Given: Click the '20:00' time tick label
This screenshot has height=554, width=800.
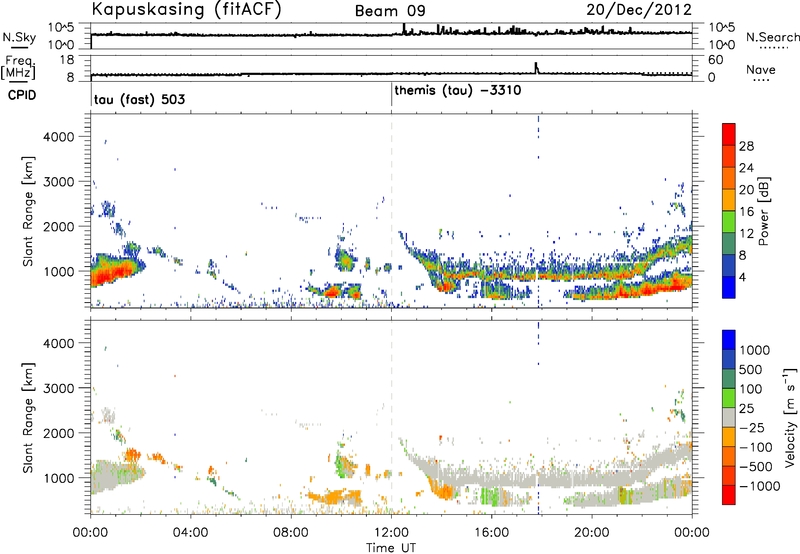Looking at the screenshot, I should point(592,533).
